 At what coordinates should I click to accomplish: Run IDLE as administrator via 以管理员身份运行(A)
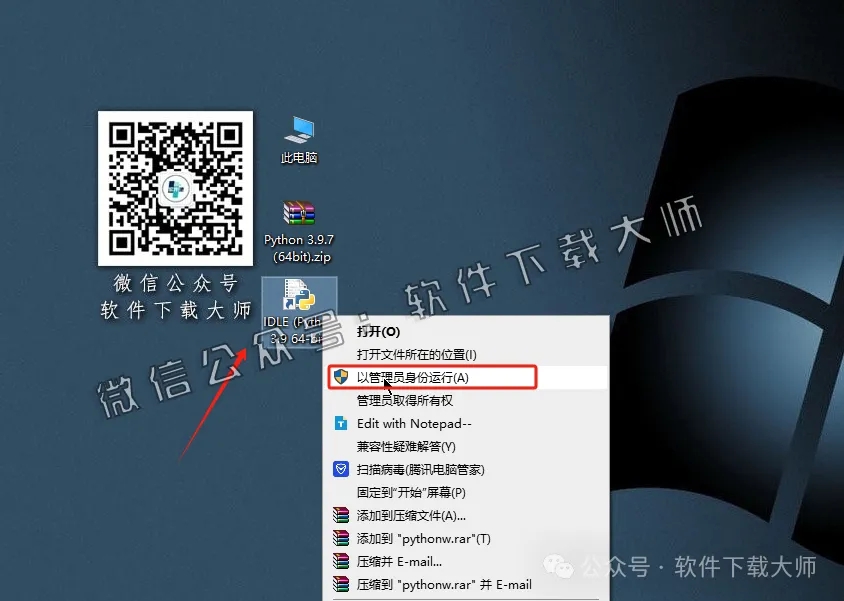click(x=410, y=377)
